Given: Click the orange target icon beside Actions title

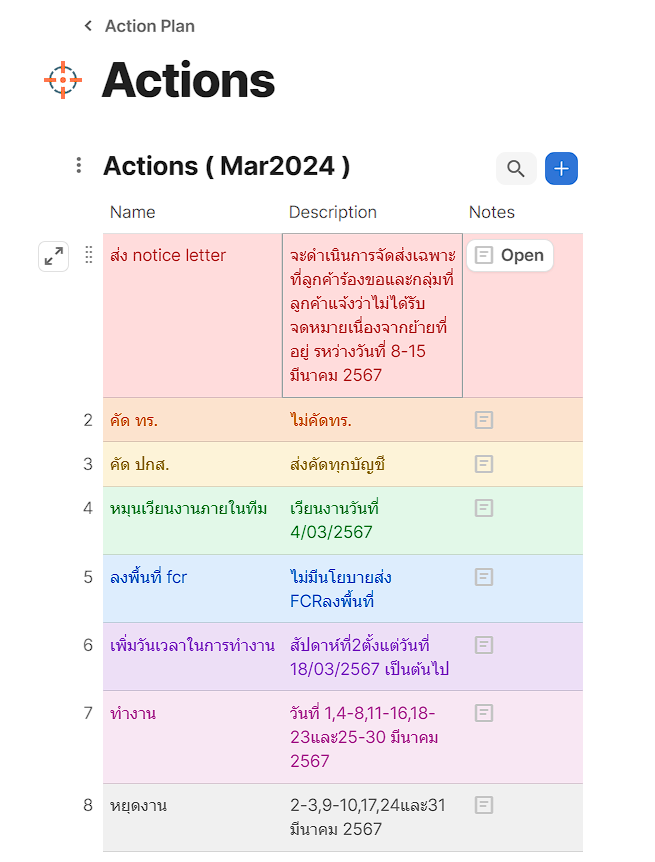Looking at the screenshot, I should (x=63, y=80).
